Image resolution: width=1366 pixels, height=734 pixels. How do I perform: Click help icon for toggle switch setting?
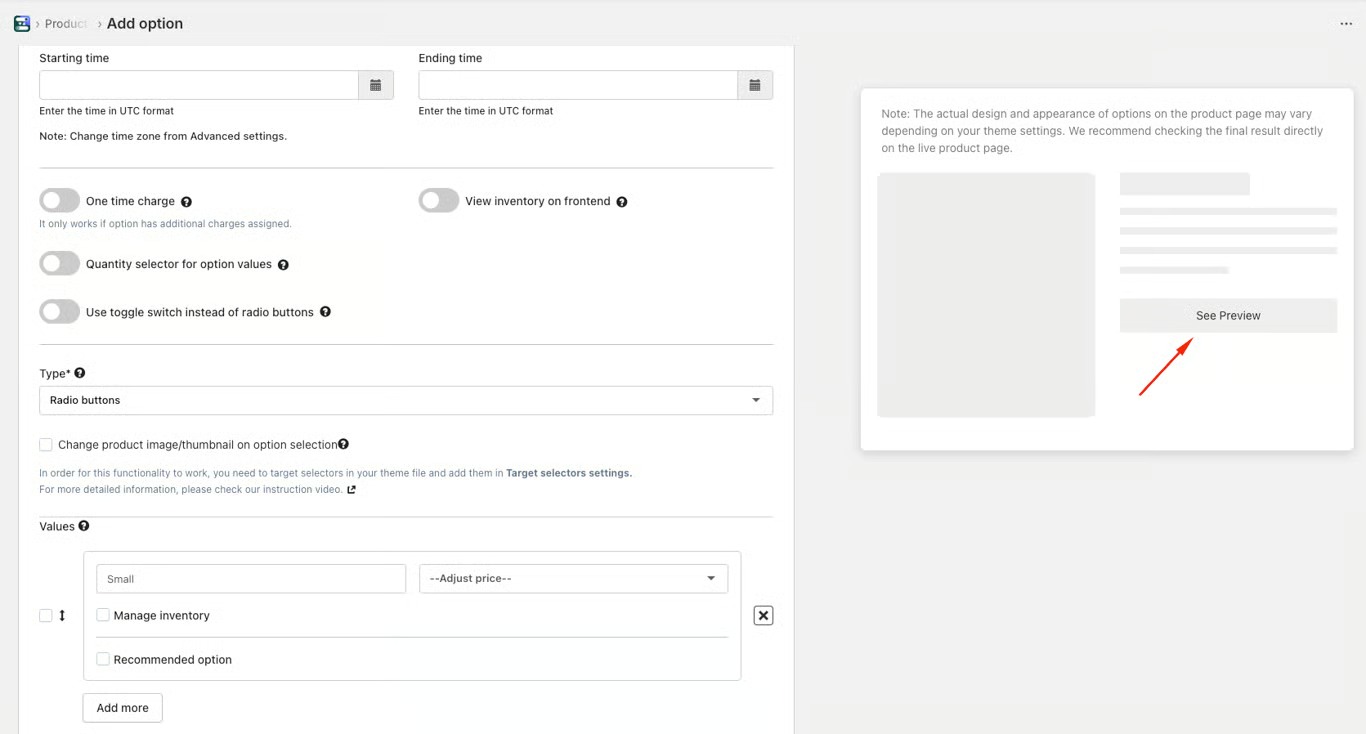[325, 312]
